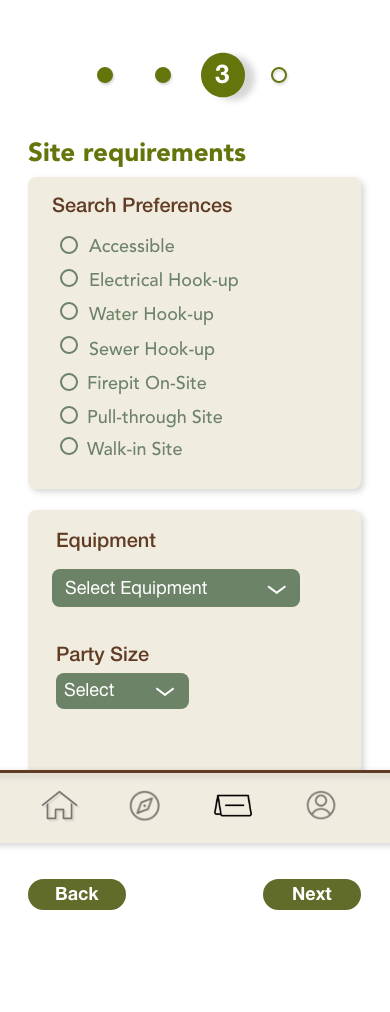Open the user profile icon
Viewport: 390px width, 1012px height.
coord(321,805)
